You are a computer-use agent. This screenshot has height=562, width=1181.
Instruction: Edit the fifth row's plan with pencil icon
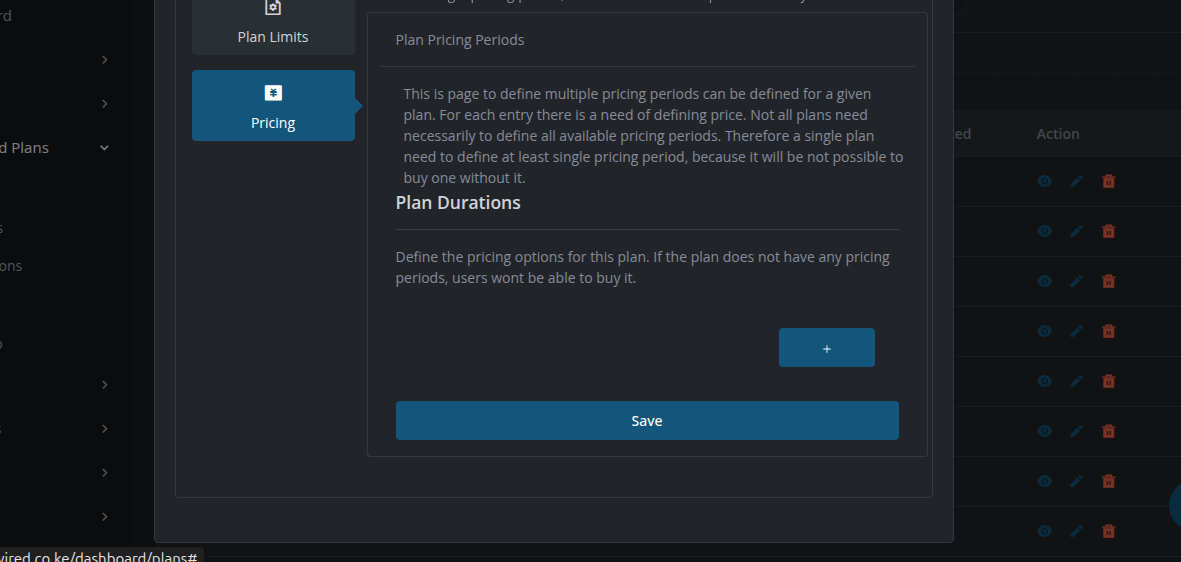tap(1076, 381)
